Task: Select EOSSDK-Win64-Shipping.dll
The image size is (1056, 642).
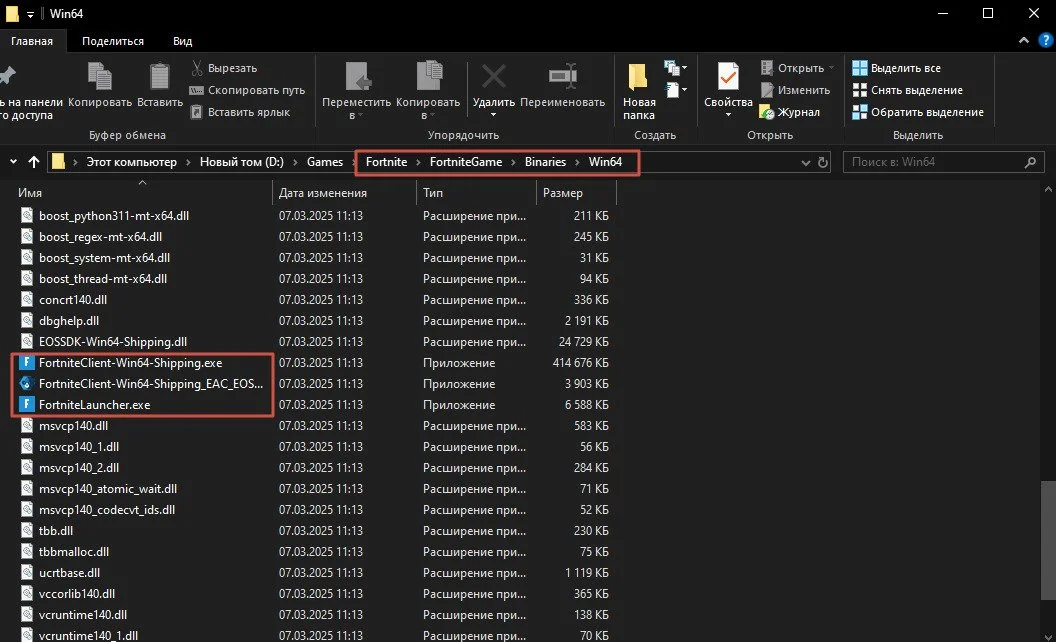Action: (x=113, y=342)
